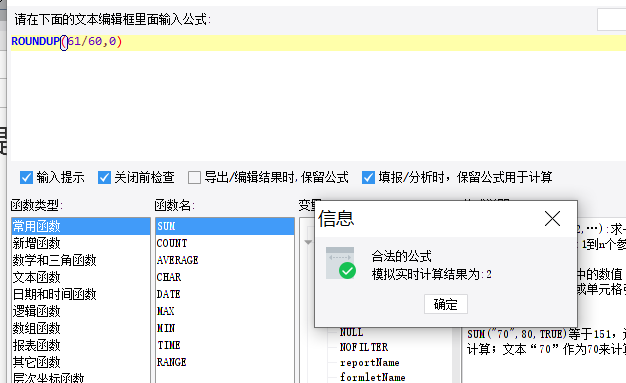626x383 pixels.
Task: Select 文本函数 category
Action: point(81,277)
